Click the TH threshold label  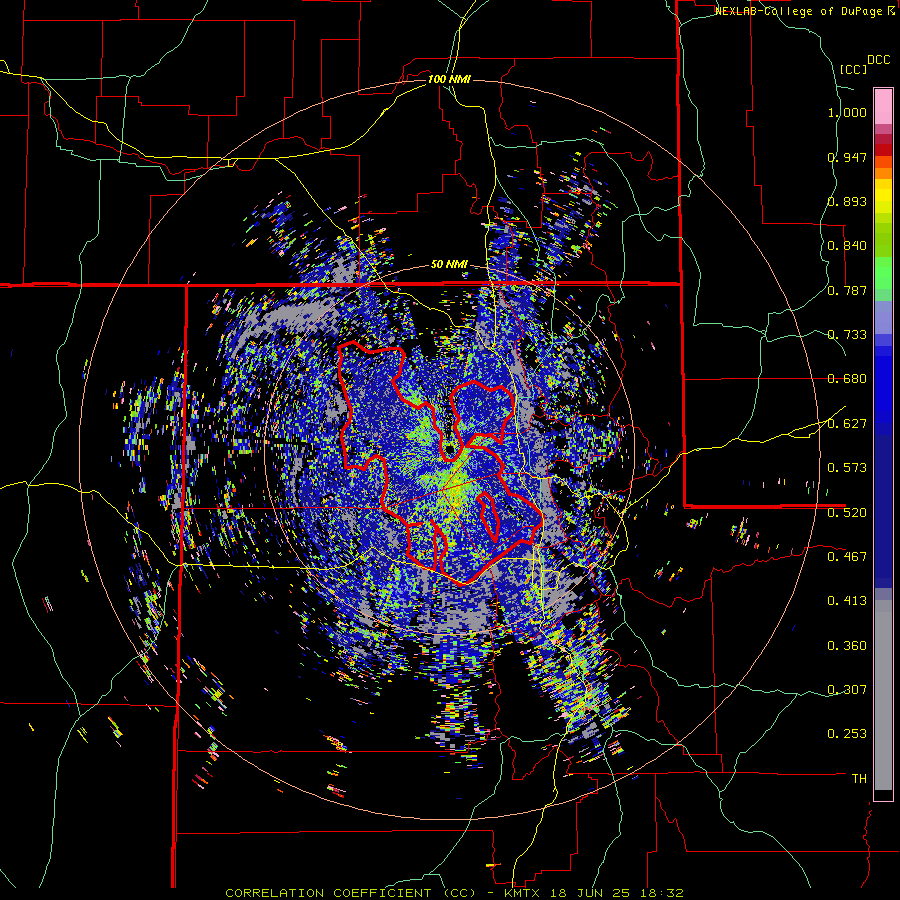click(859, 778)
